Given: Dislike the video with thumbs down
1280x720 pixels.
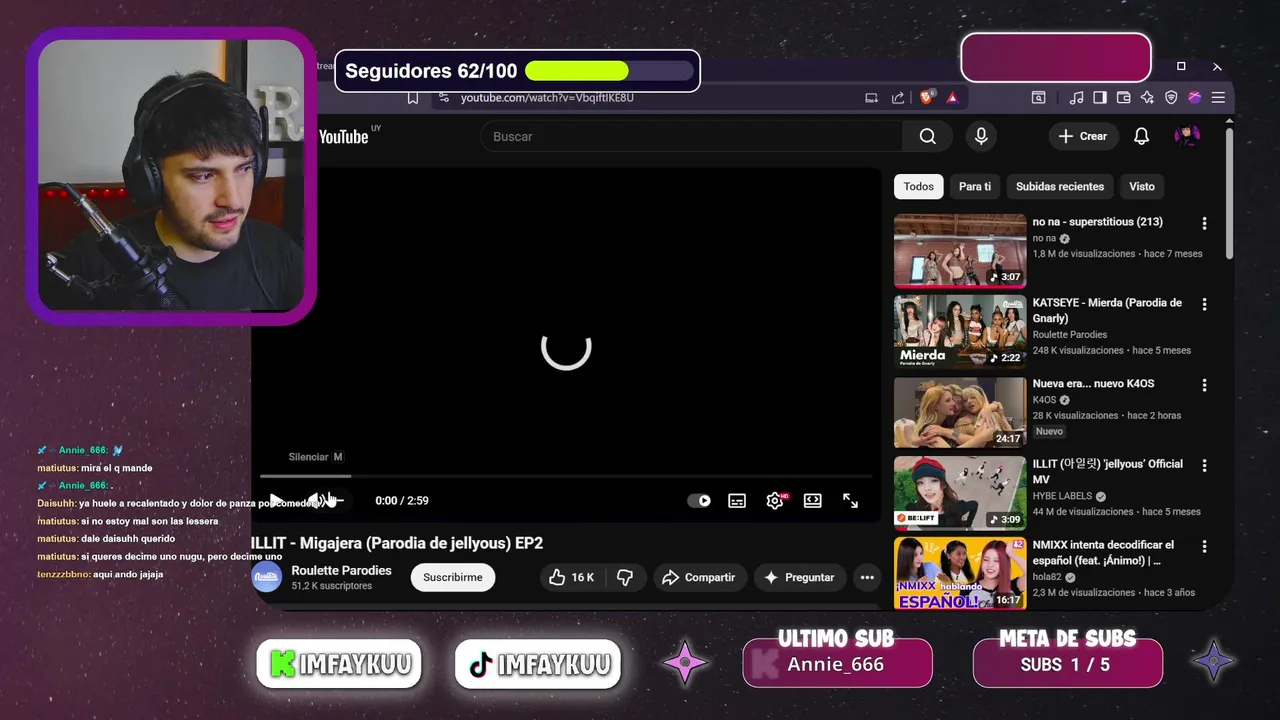Looking at the screenshot, I should (625, 577).
